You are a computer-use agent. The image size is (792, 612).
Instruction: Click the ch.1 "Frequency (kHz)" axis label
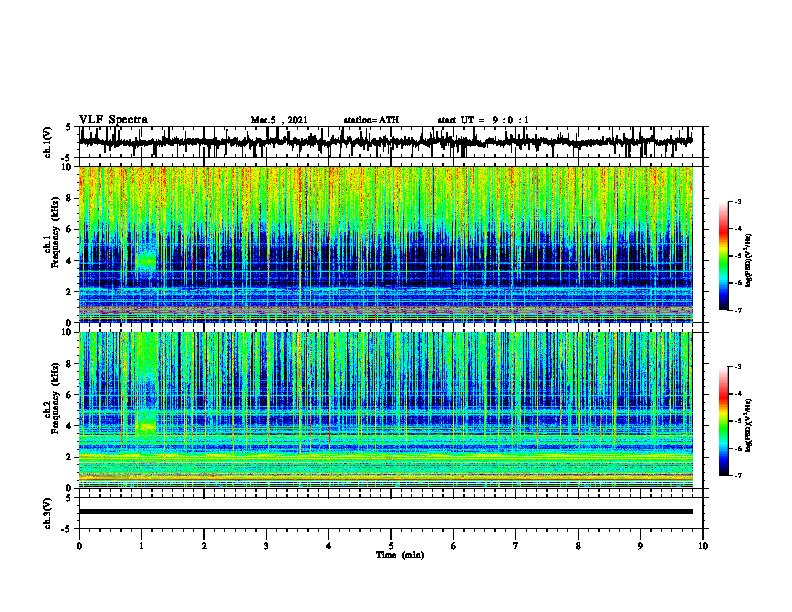55,233
